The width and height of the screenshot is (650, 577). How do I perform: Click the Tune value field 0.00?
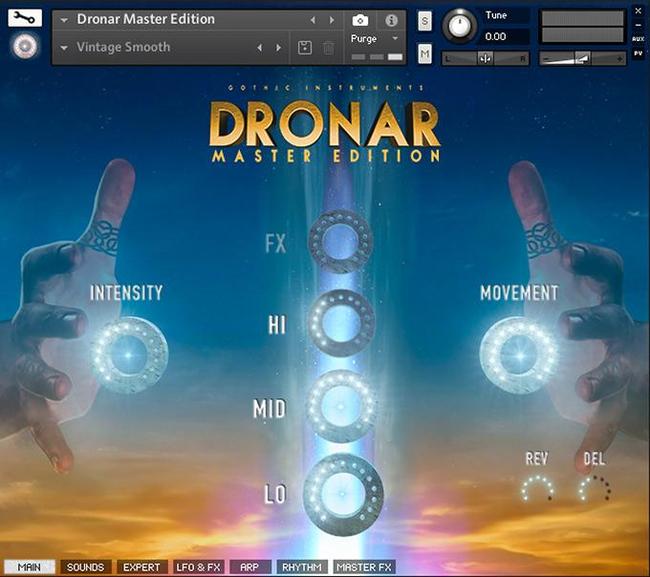click(505, 36)
